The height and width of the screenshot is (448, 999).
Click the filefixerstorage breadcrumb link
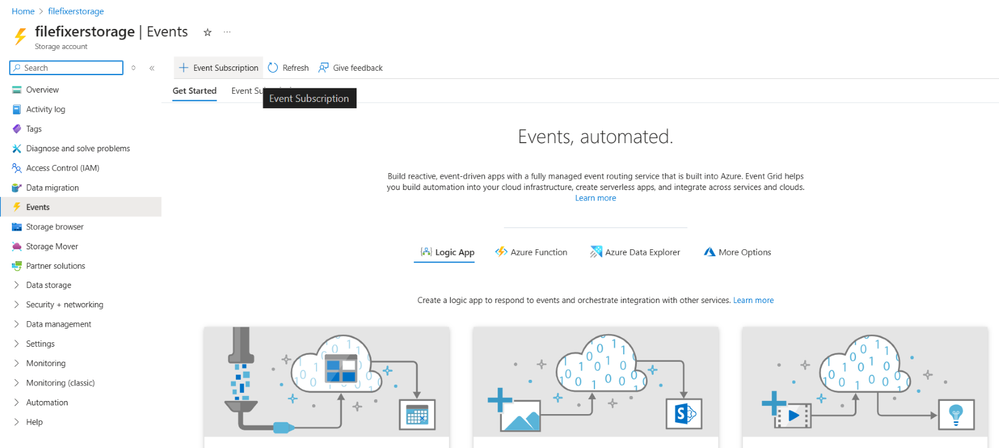click(x=76, y=11)
